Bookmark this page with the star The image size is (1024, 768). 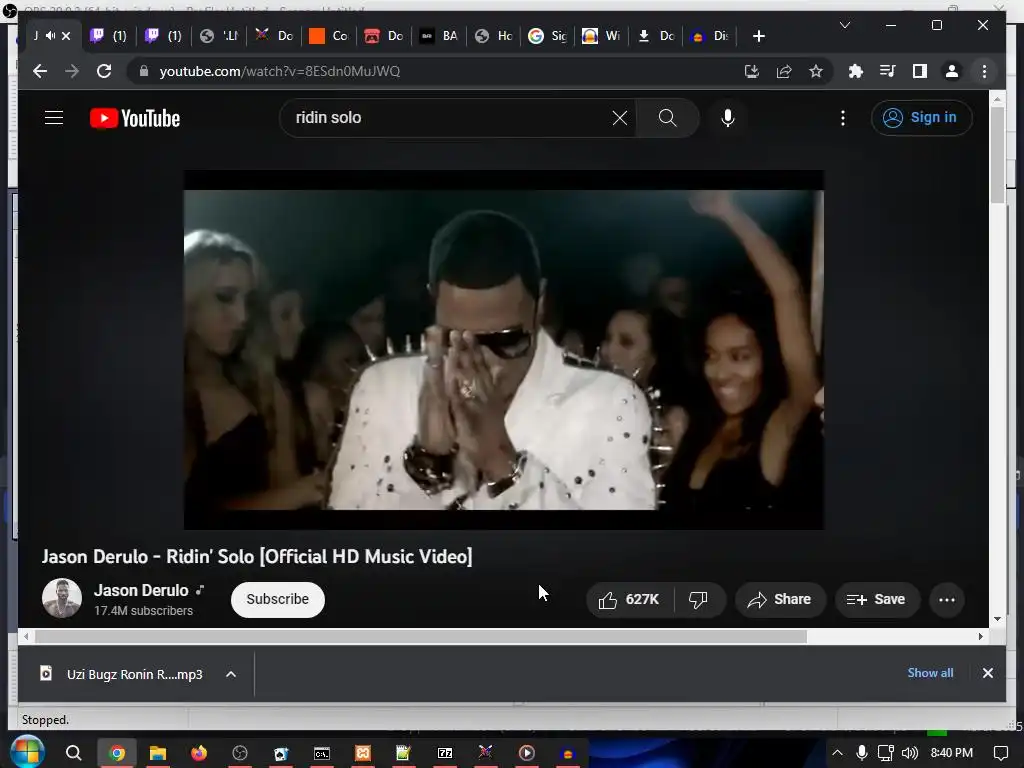tap(816, 71)
